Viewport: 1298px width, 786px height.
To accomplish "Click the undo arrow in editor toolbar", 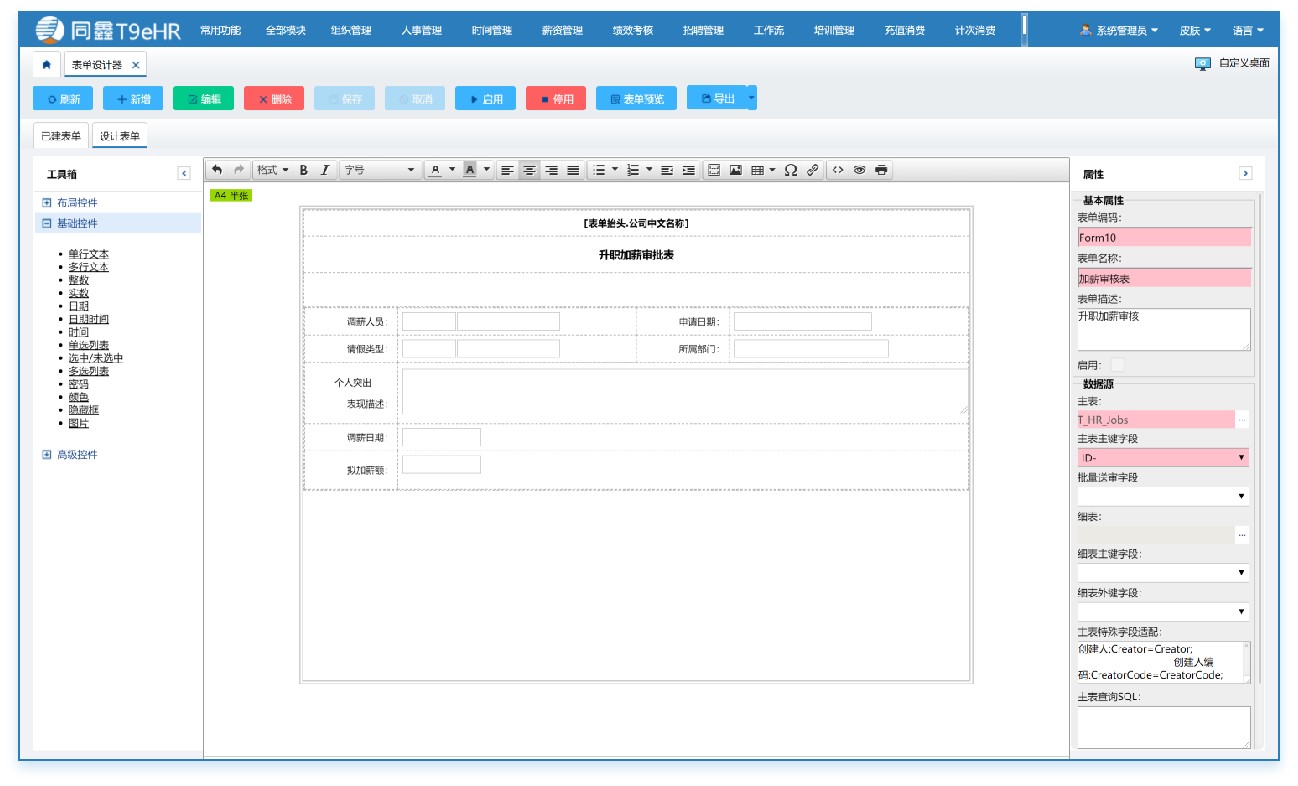I will [x=217, y=170].
